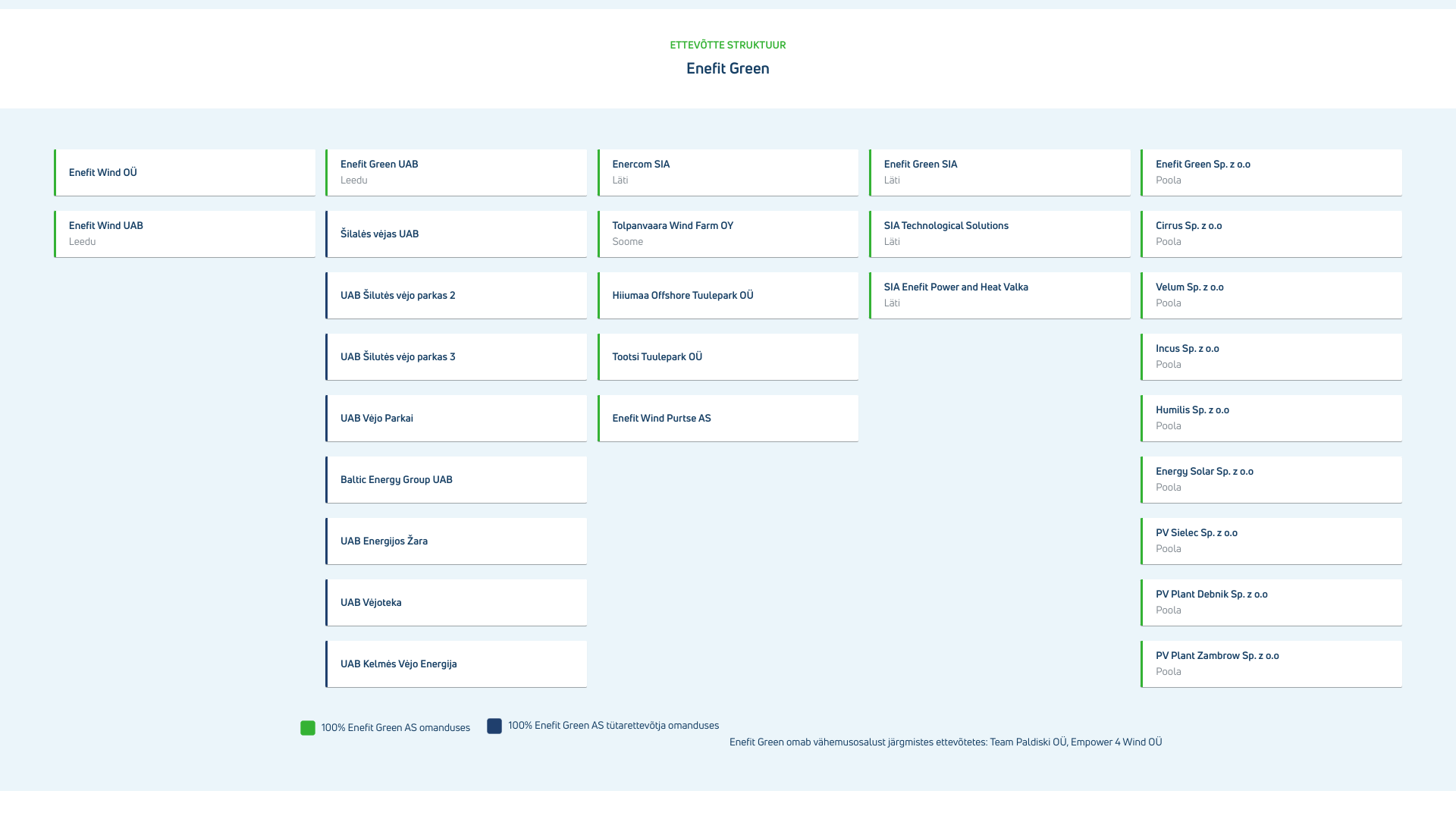Select the Šilalės vėjas UAB card
Screen dimensions: 1456x819
(457, 234)
